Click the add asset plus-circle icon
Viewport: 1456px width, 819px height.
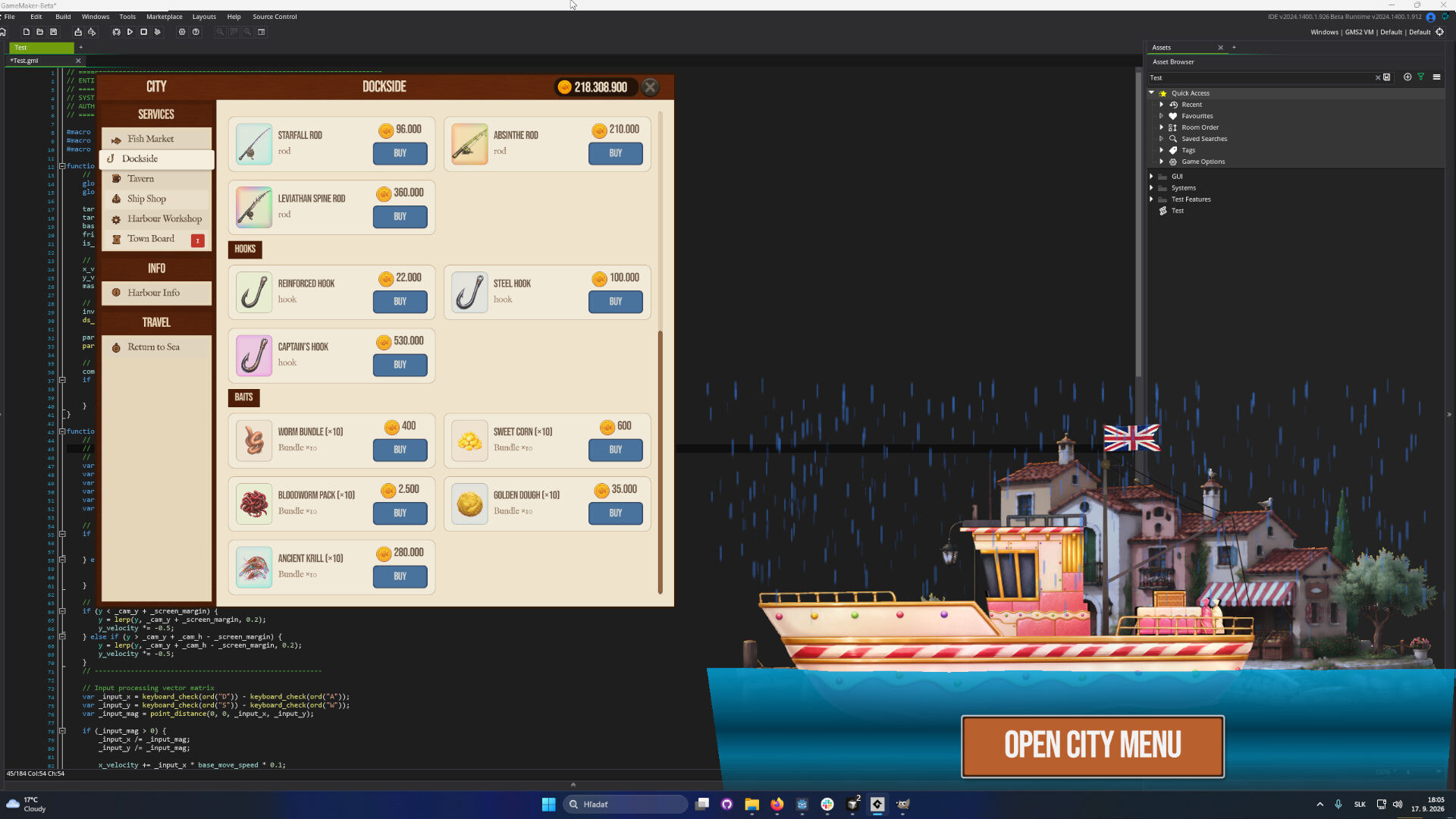point(1407,77)
